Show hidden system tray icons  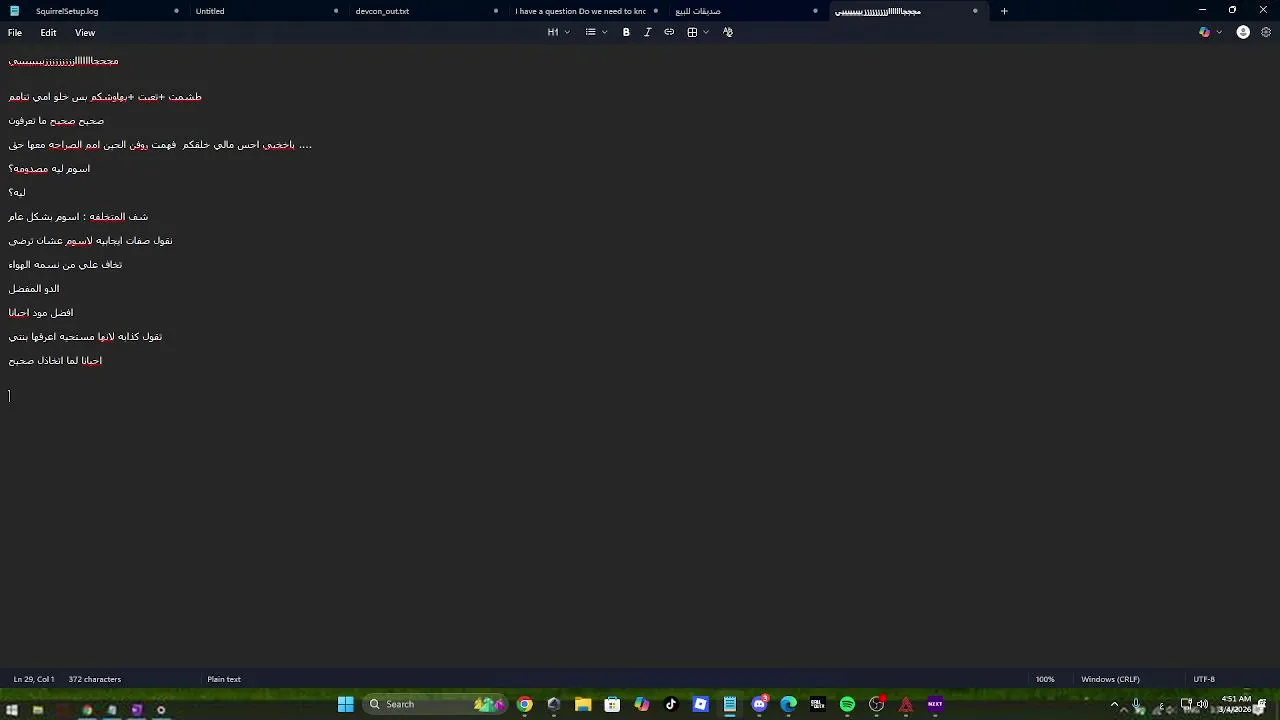pos(1114,704)
